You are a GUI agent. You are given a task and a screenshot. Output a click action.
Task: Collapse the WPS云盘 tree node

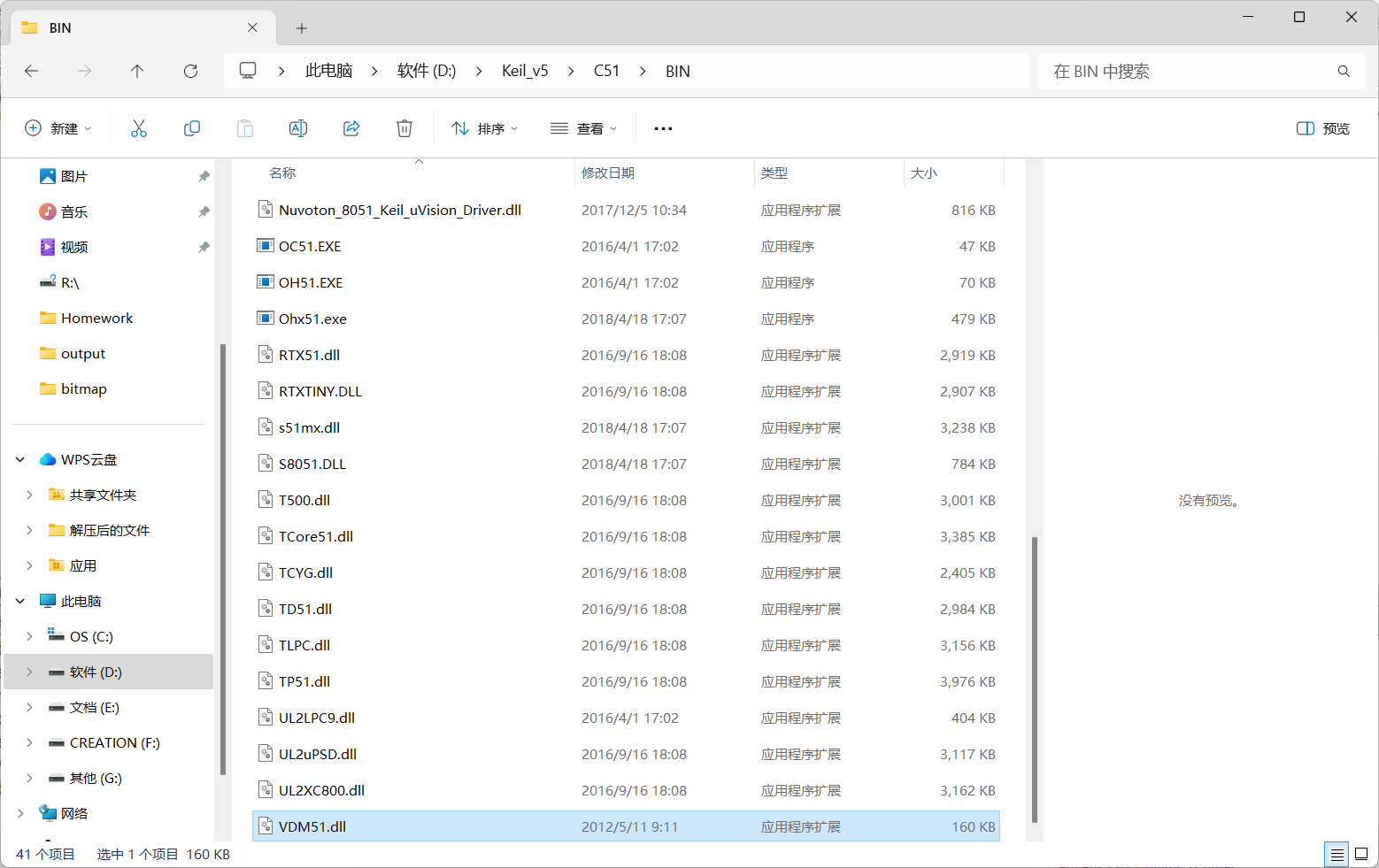coord(20,459)
